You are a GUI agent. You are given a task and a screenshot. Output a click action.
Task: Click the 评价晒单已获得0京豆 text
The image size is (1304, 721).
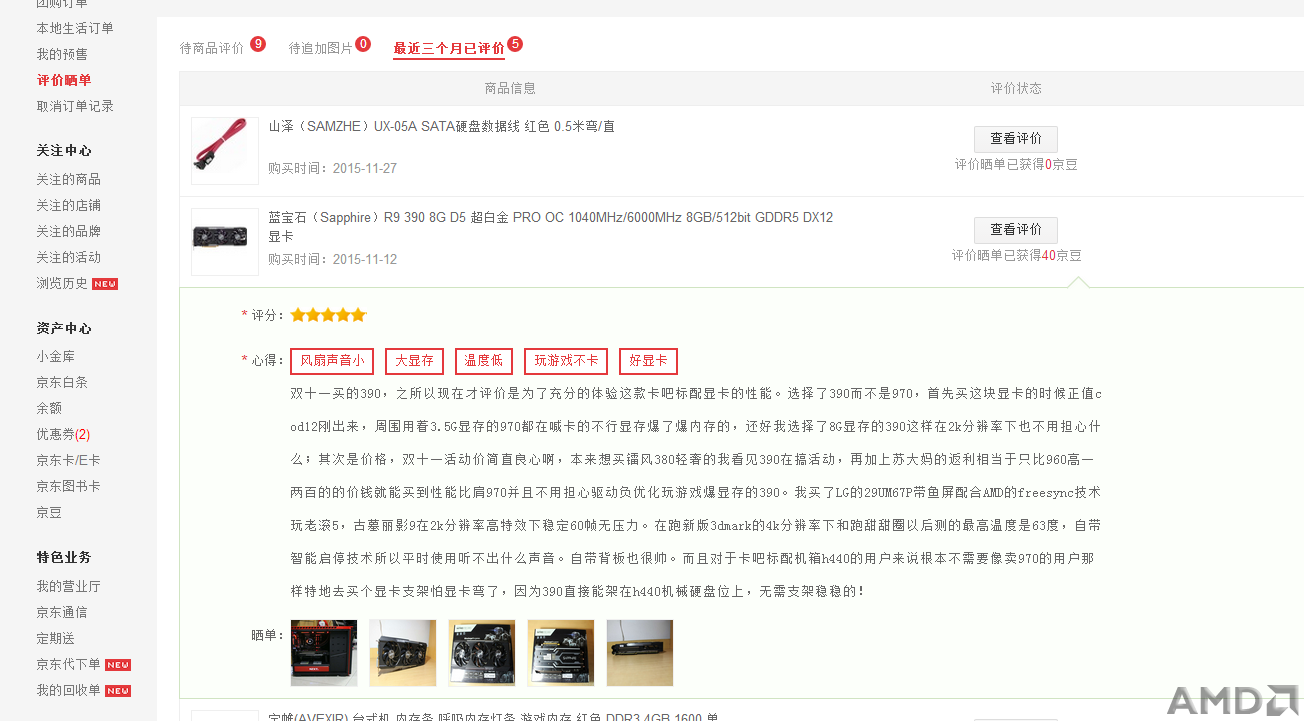pos(1016,164)
